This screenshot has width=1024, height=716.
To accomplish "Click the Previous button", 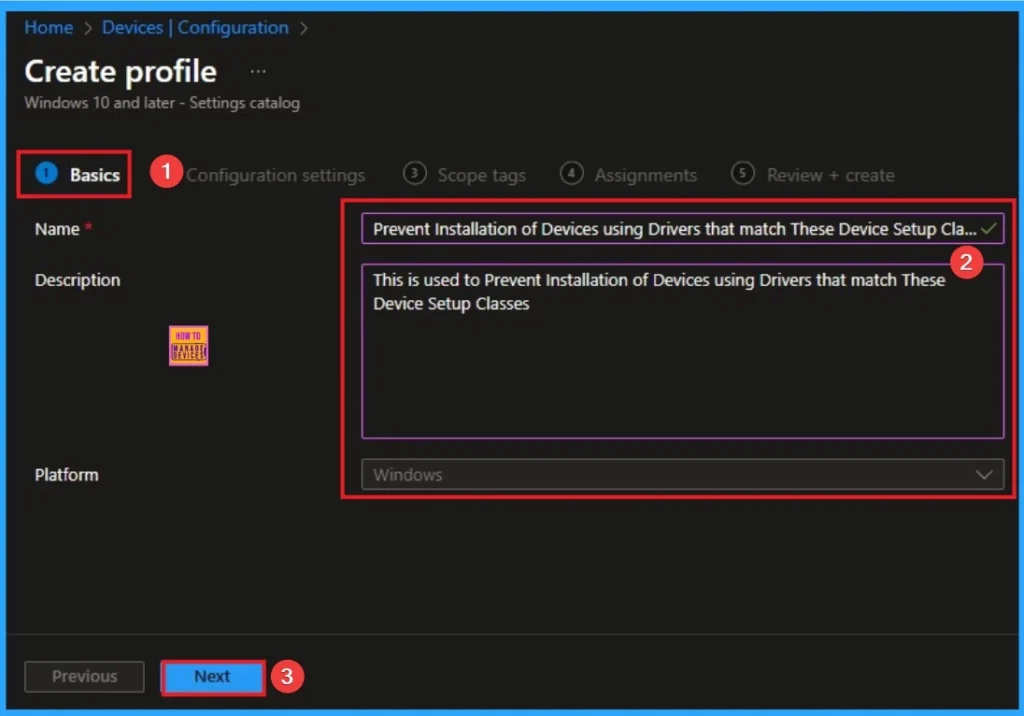I will point(84,676).
